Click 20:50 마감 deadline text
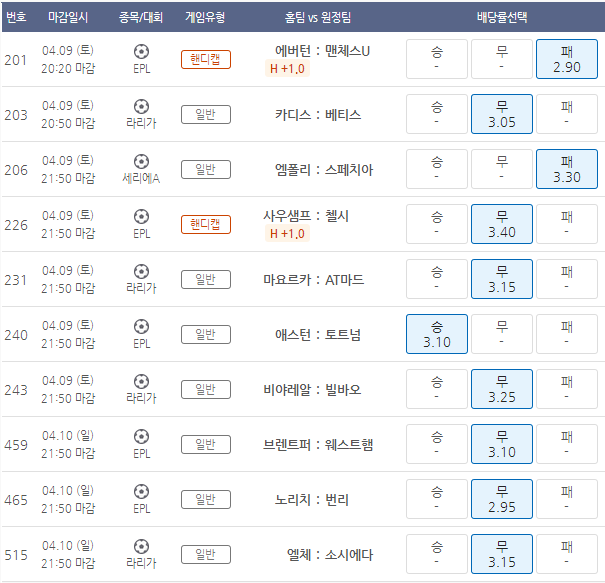 coord(68,123)
